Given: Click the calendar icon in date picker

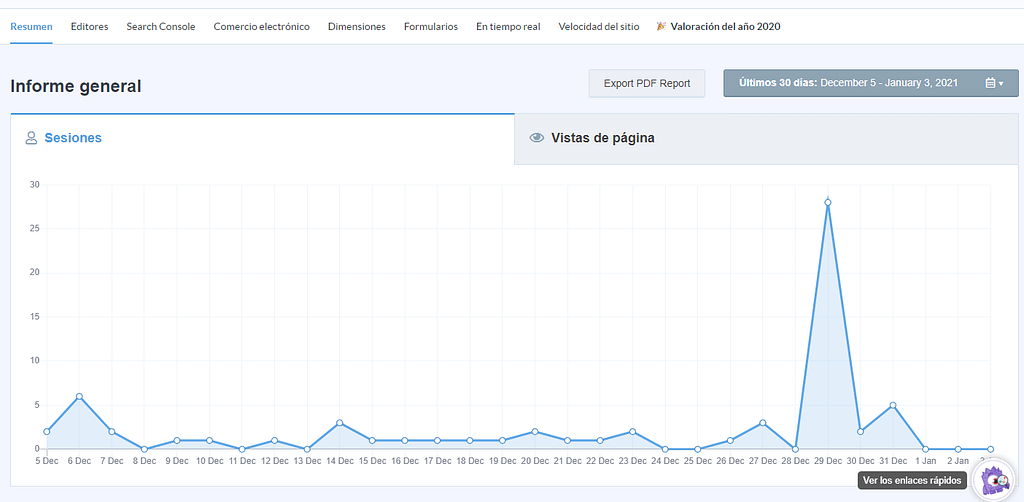Looking at the screenshot, I should tap(990, 83).
